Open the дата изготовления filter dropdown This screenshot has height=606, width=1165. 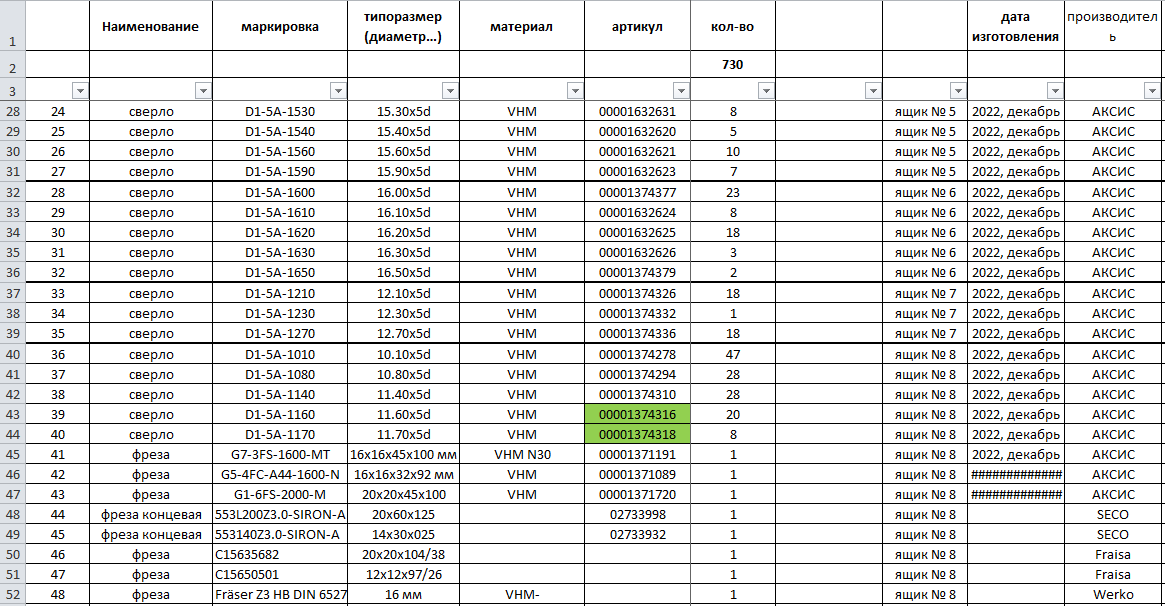click(x=1054, y=91)
